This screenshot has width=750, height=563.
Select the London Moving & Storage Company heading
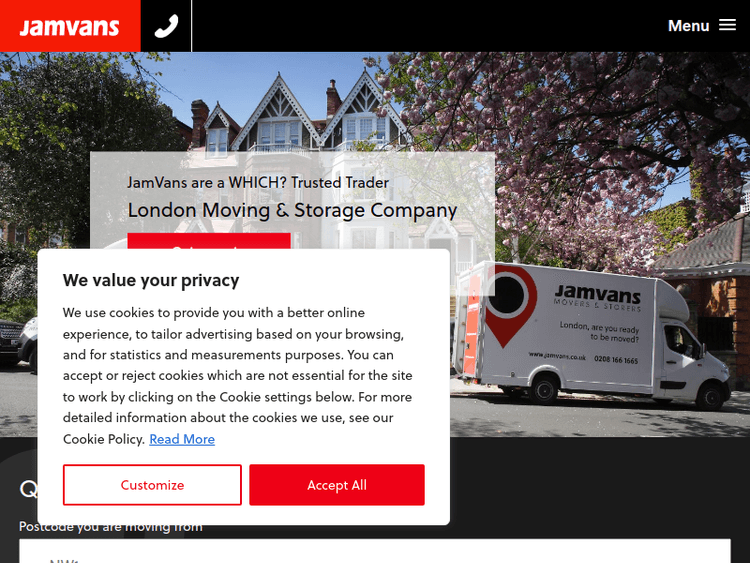click(x=292, y=210)
